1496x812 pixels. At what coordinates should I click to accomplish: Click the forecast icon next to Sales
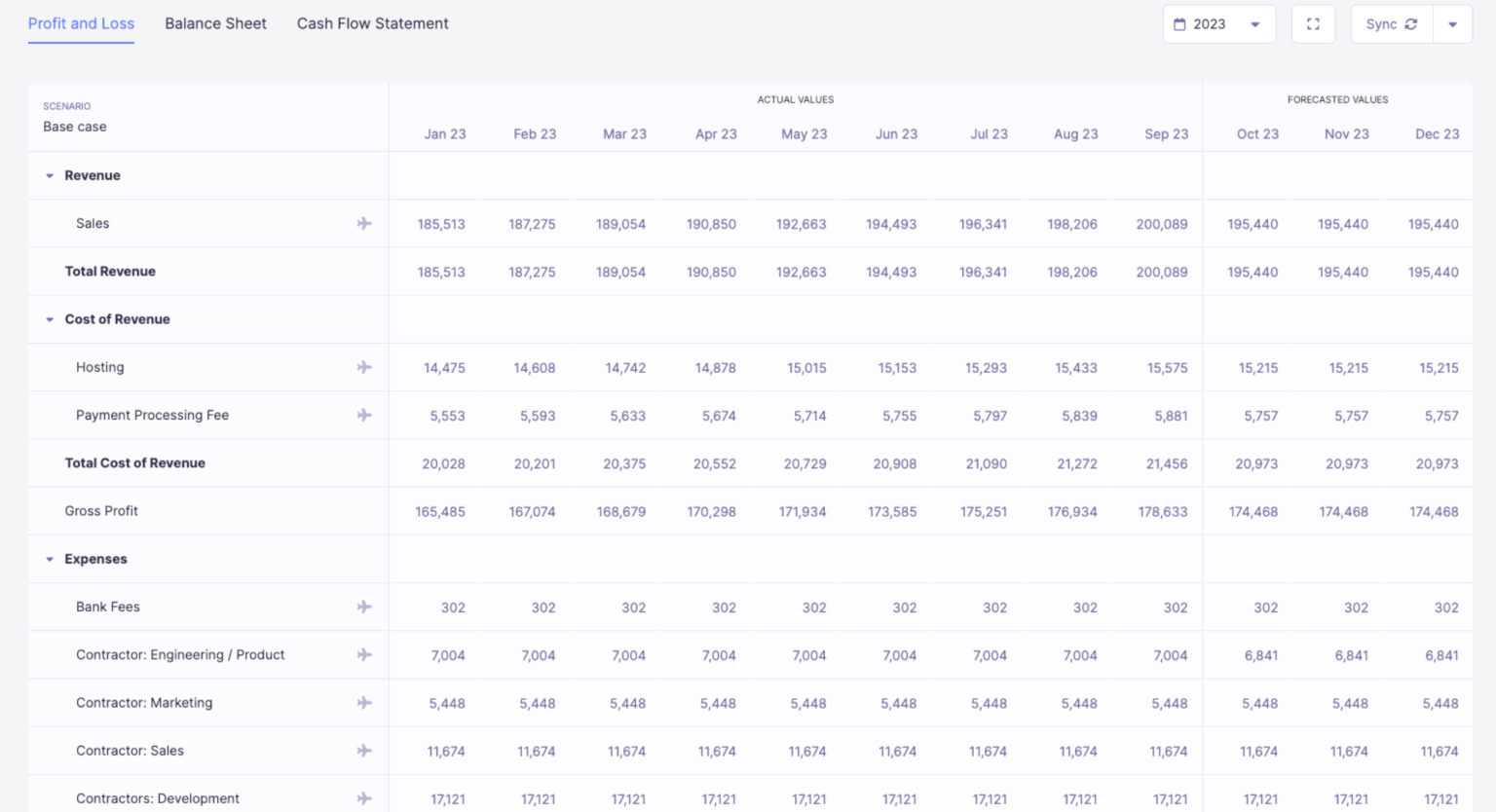[364, 224]
